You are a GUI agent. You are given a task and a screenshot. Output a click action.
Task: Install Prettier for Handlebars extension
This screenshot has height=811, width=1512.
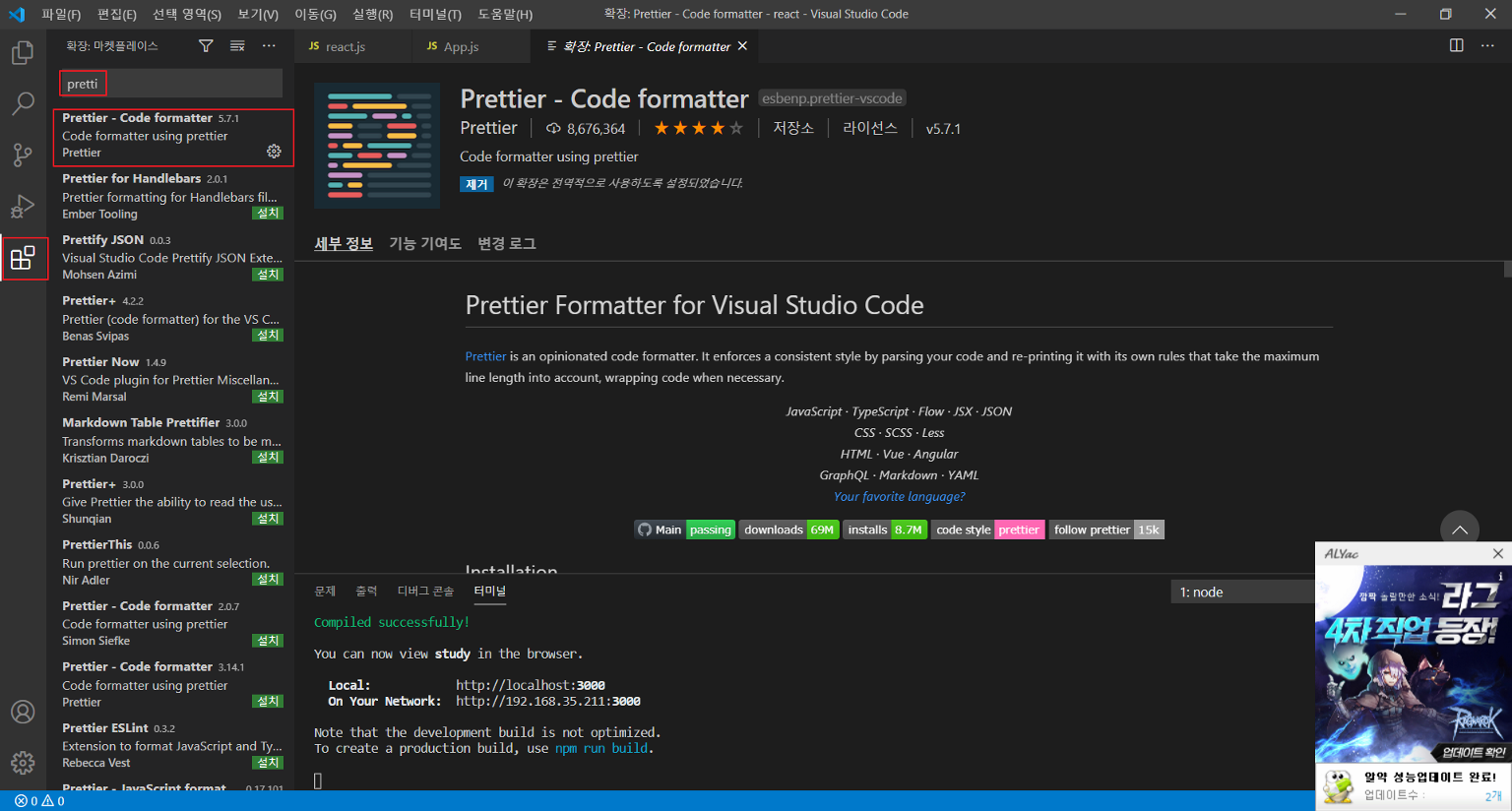[268, 214]
